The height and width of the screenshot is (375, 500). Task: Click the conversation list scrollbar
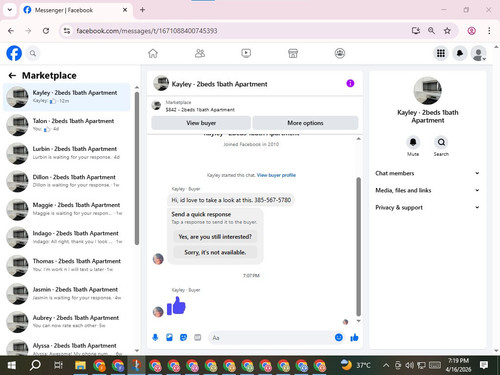coord(137,168)
